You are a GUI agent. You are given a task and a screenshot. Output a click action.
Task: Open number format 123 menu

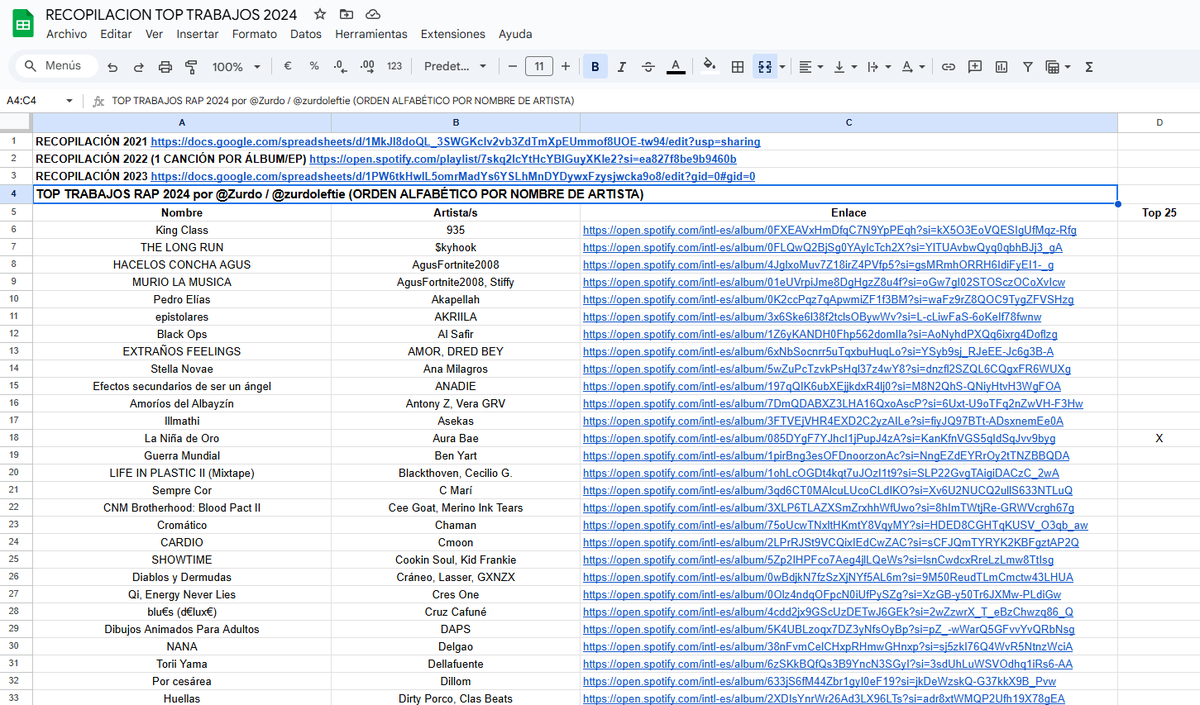point(394,67)
